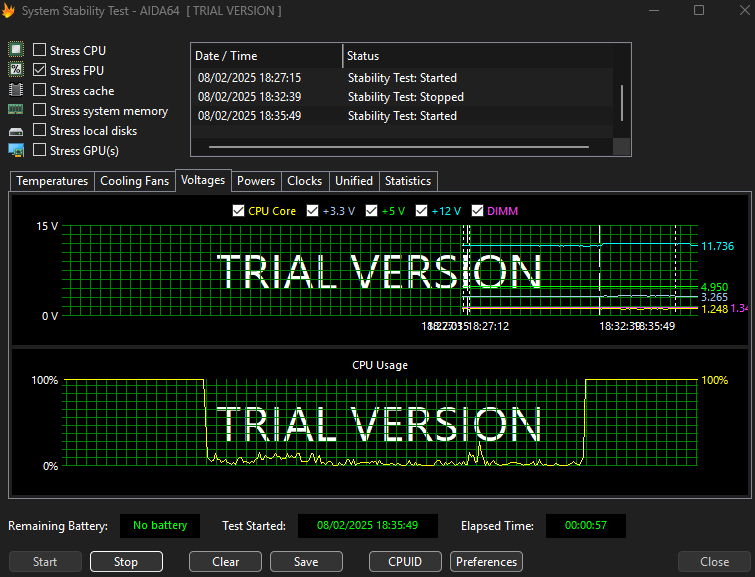Click the 4.950 voltage value label

[x=715, y=287]
